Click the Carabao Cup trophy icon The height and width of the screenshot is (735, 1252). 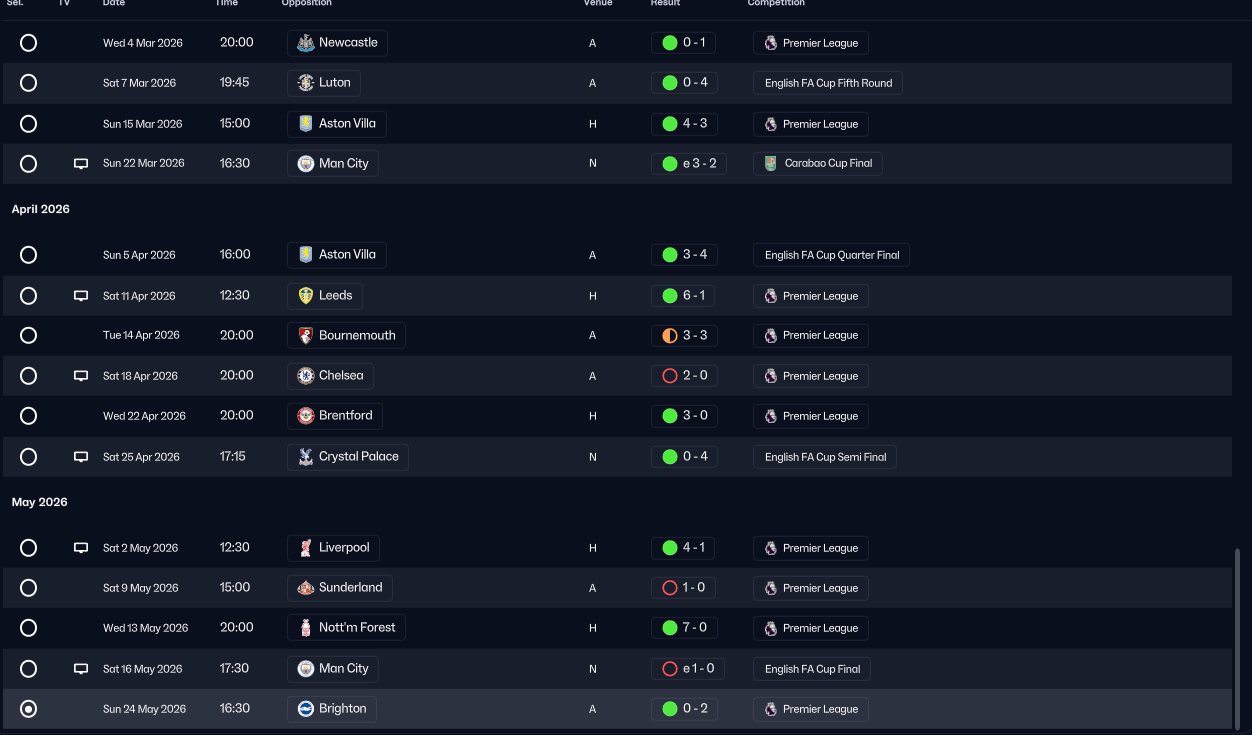(x=770, y=163)
